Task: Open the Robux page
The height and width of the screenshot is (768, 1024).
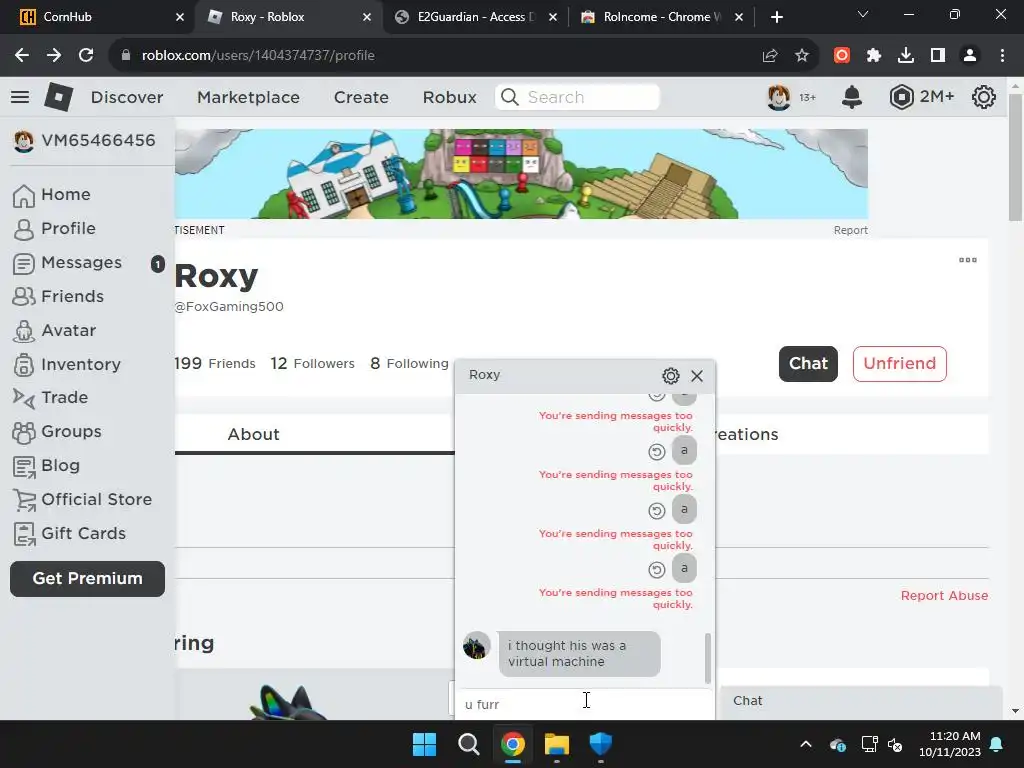Action: pyautogui.click(x=449, y=97)
